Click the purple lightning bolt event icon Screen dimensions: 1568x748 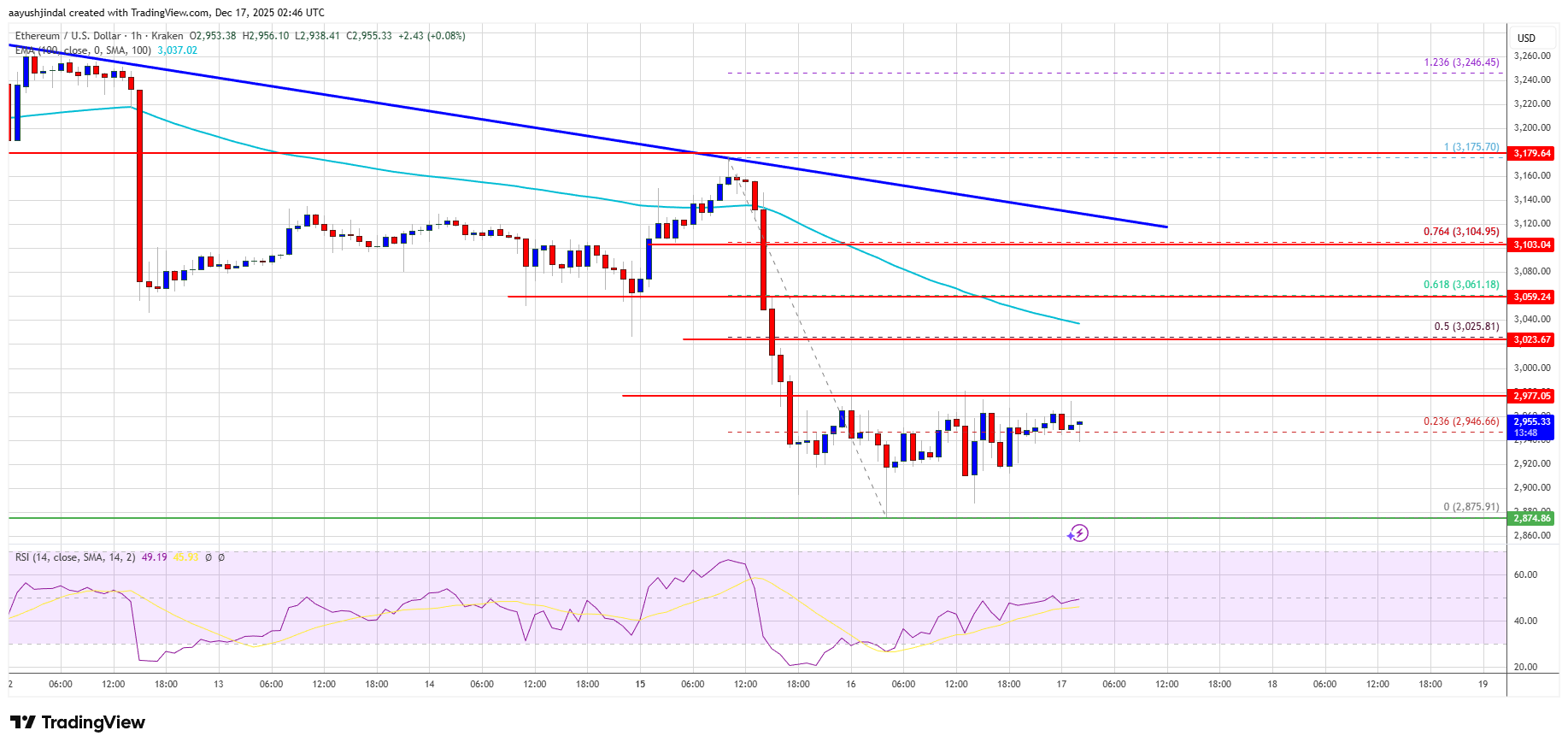[x=1078, y=533]
